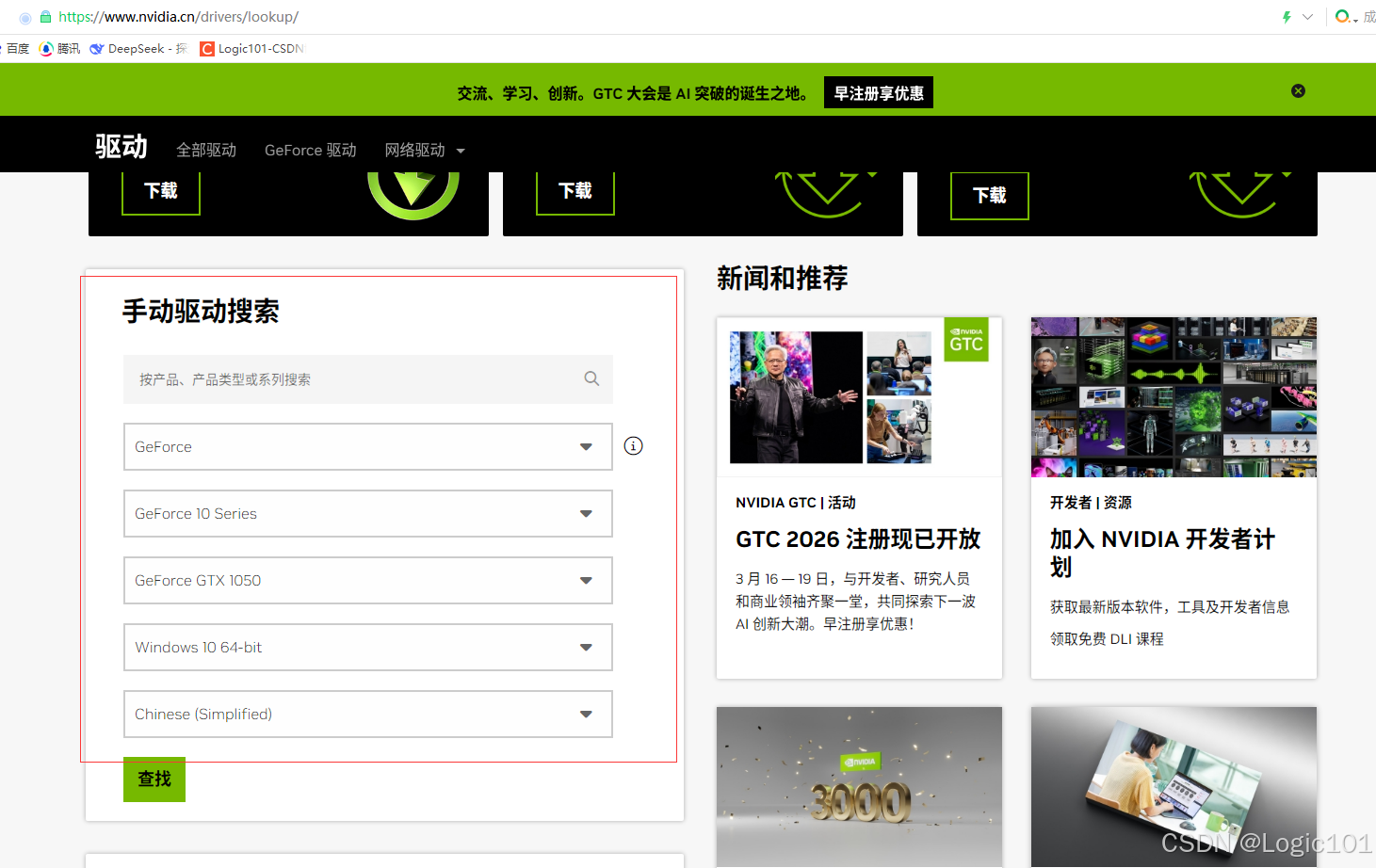Click the NVIDIA GTC | 活动 label
The width and height of the screenshot is (1376, 868).
796,503
